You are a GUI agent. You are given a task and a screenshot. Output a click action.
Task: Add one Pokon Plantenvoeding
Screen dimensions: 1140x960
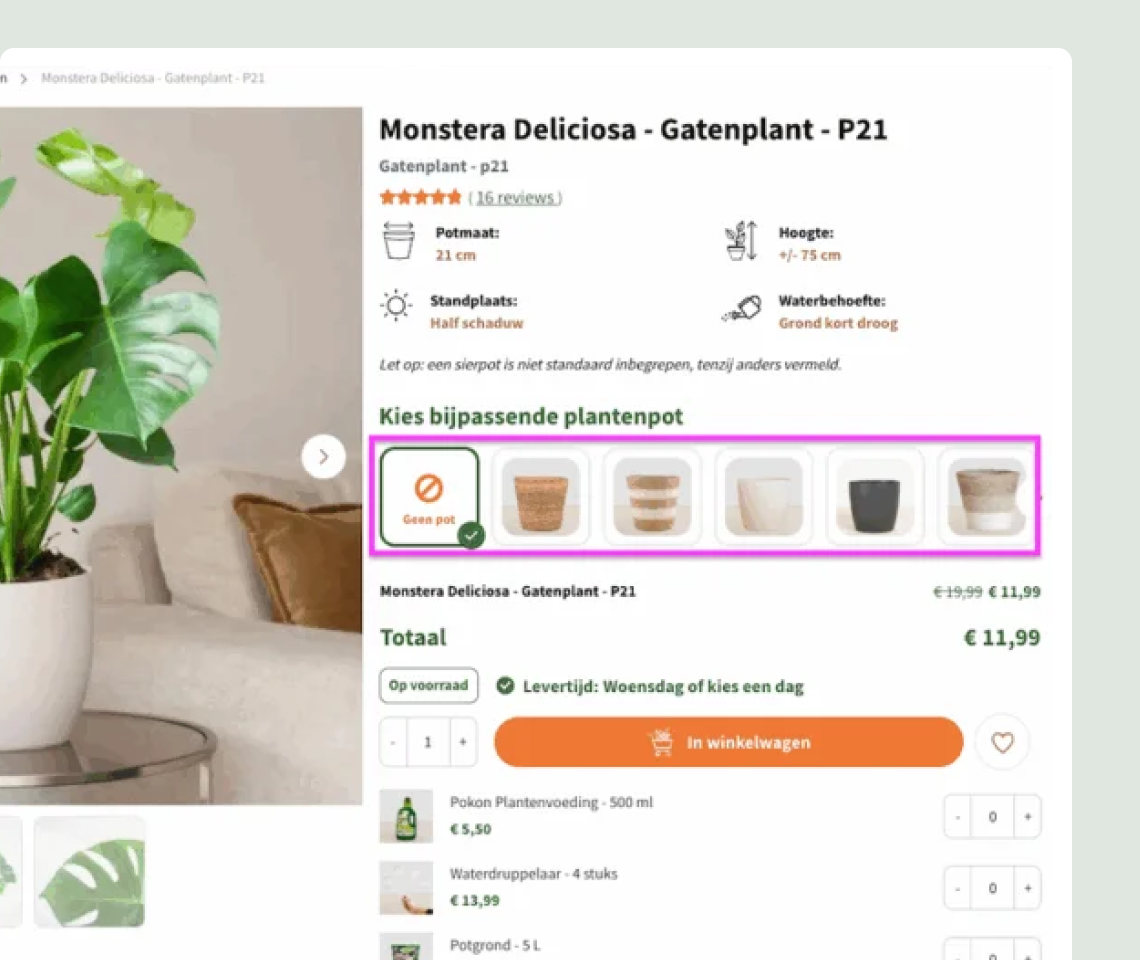pos(1027,817)
